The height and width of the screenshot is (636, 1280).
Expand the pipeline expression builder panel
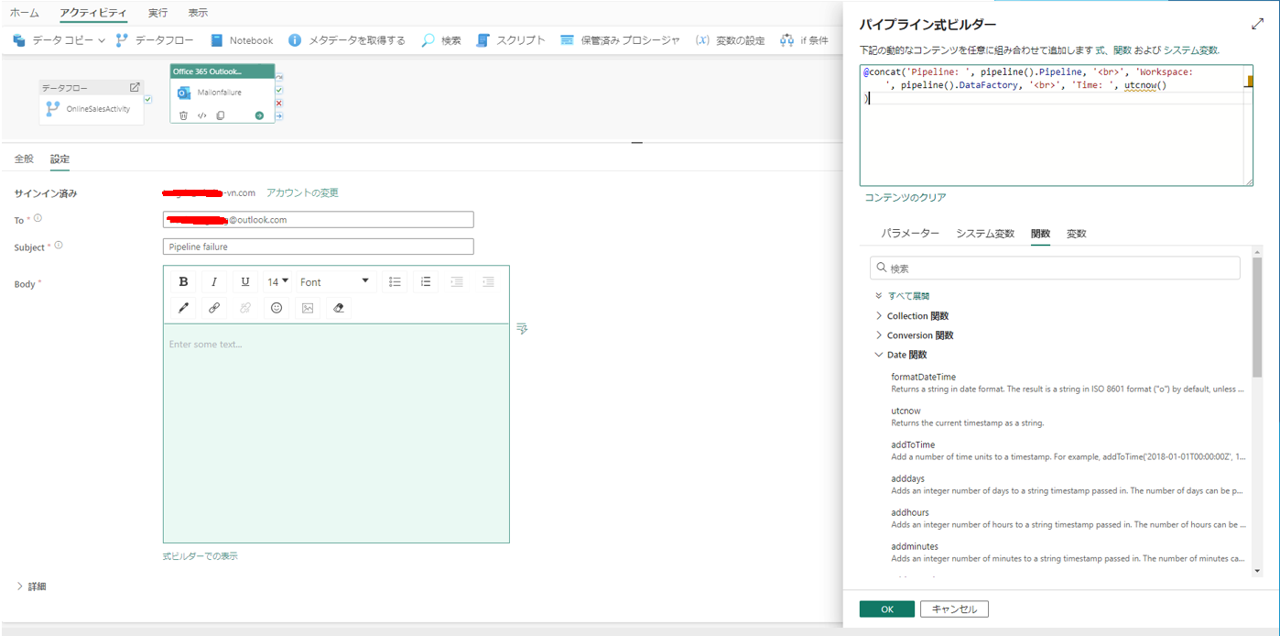click(1257, 23)
